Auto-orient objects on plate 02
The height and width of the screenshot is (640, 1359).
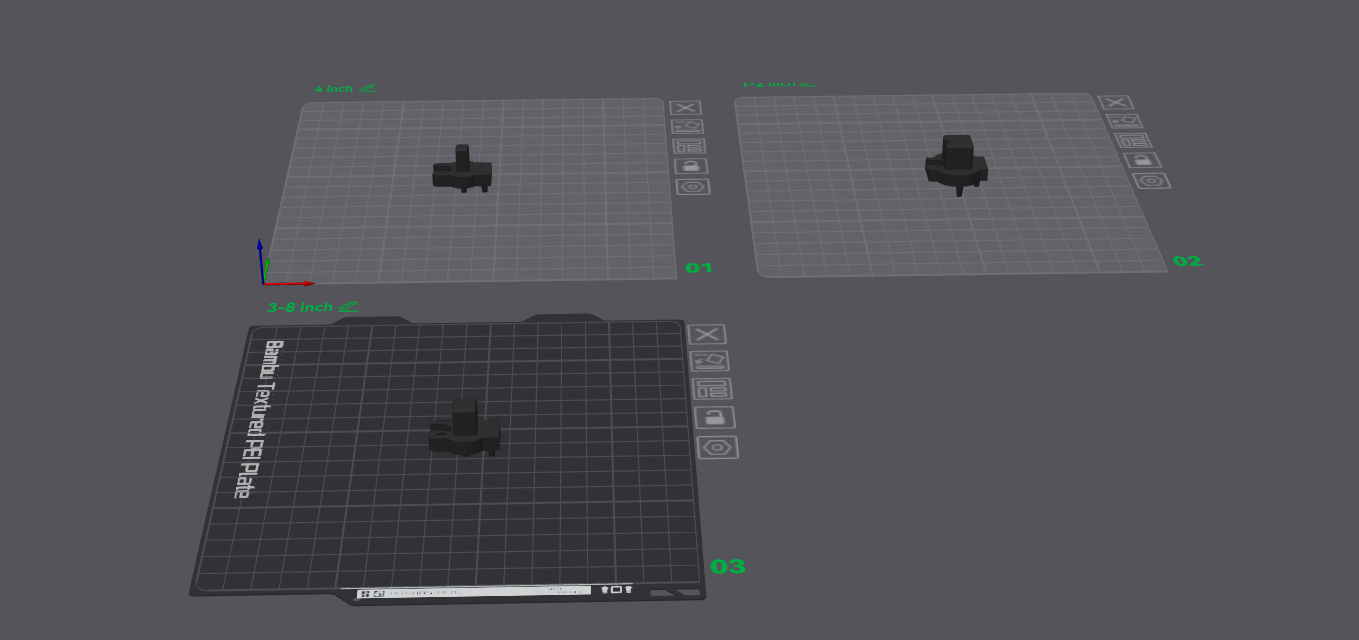[x=1125, y=121]
